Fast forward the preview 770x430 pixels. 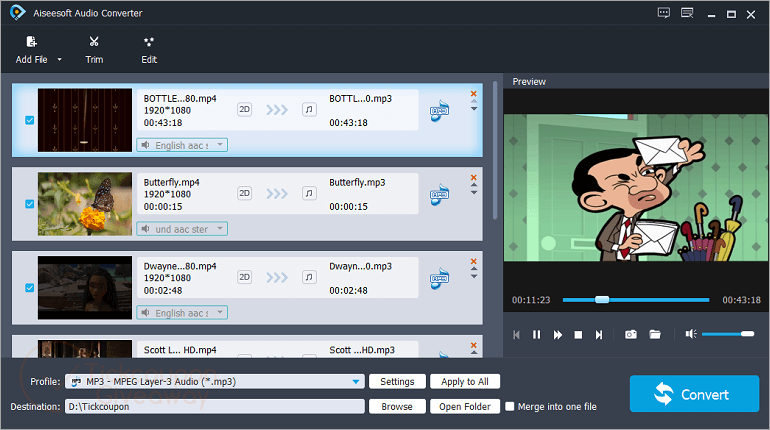pos(557,335)
